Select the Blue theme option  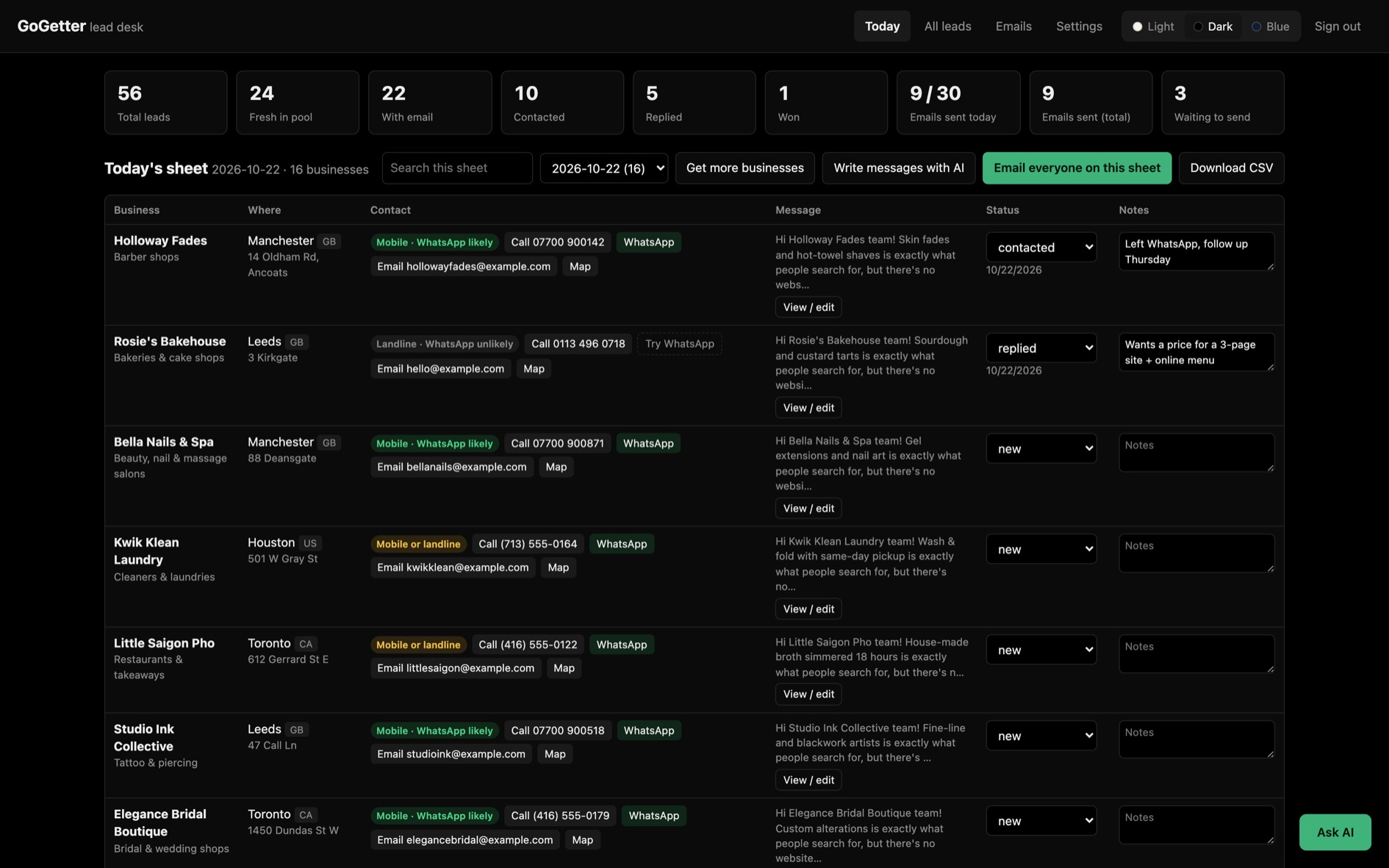[x=1271, y=26]
